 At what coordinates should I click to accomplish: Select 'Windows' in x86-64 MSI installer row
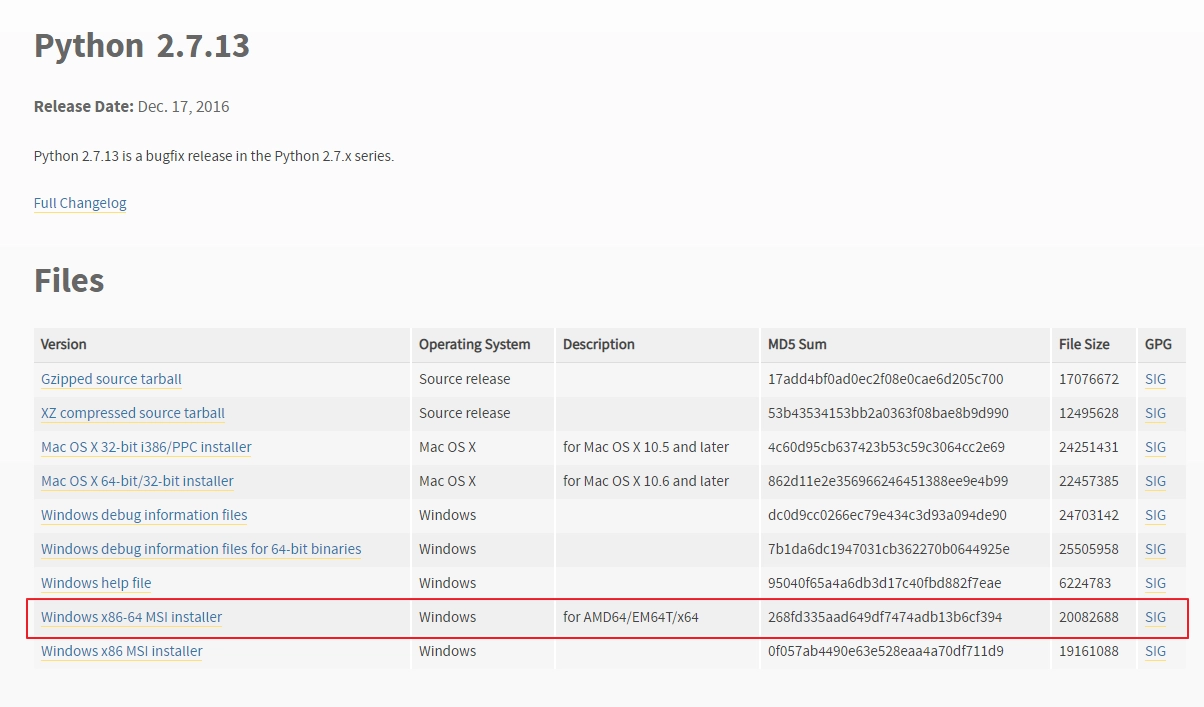[x=447, y=617]
